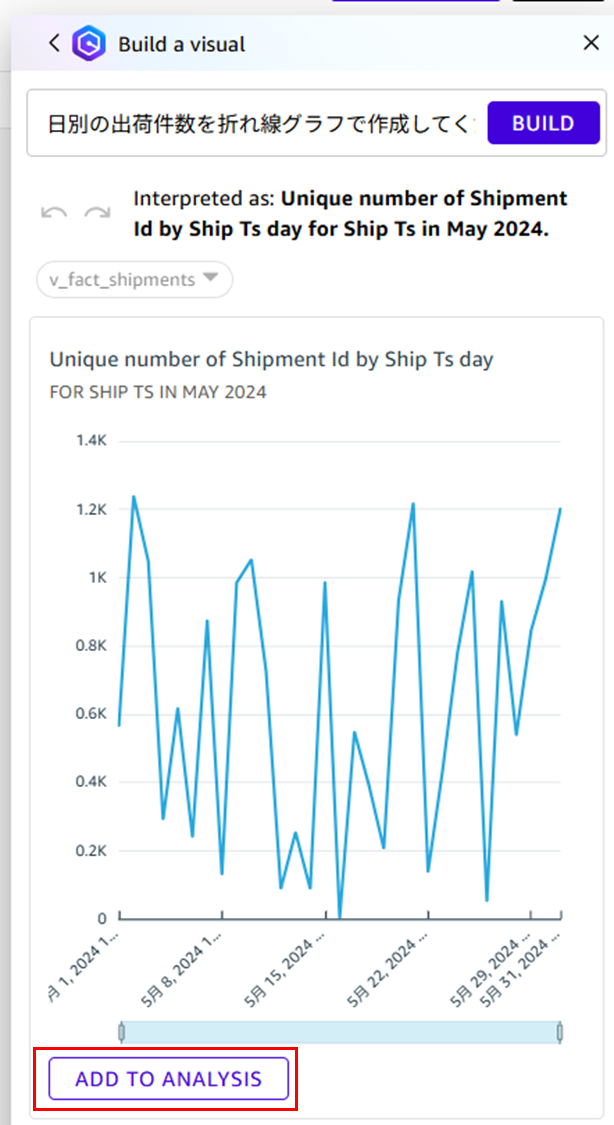The height and width of the screenshot is (1125, 614).
Task: Select the chart title text
Action: tap(271, 359)
